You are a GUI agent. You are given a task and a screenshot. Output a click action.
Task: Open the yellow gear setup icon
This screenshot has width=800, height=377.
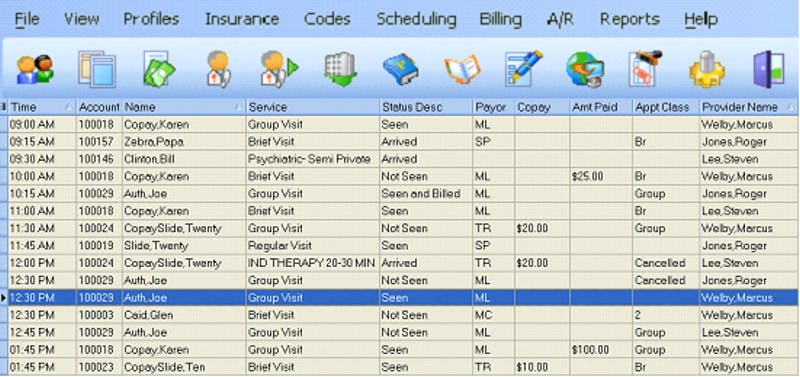point(707,69)
